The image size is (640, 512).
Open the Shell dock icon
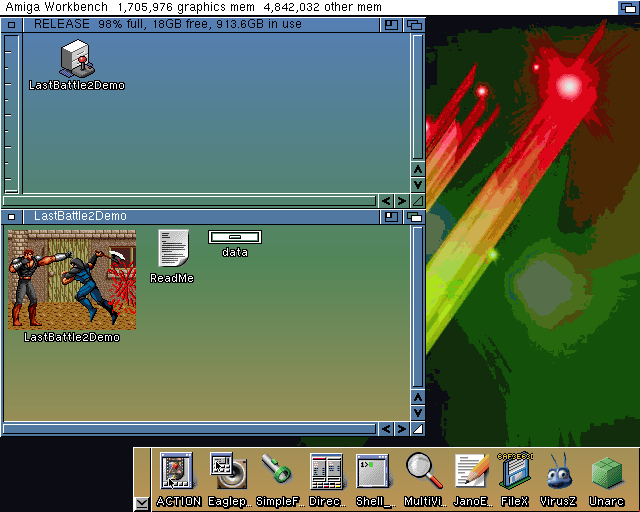(372, 471)
